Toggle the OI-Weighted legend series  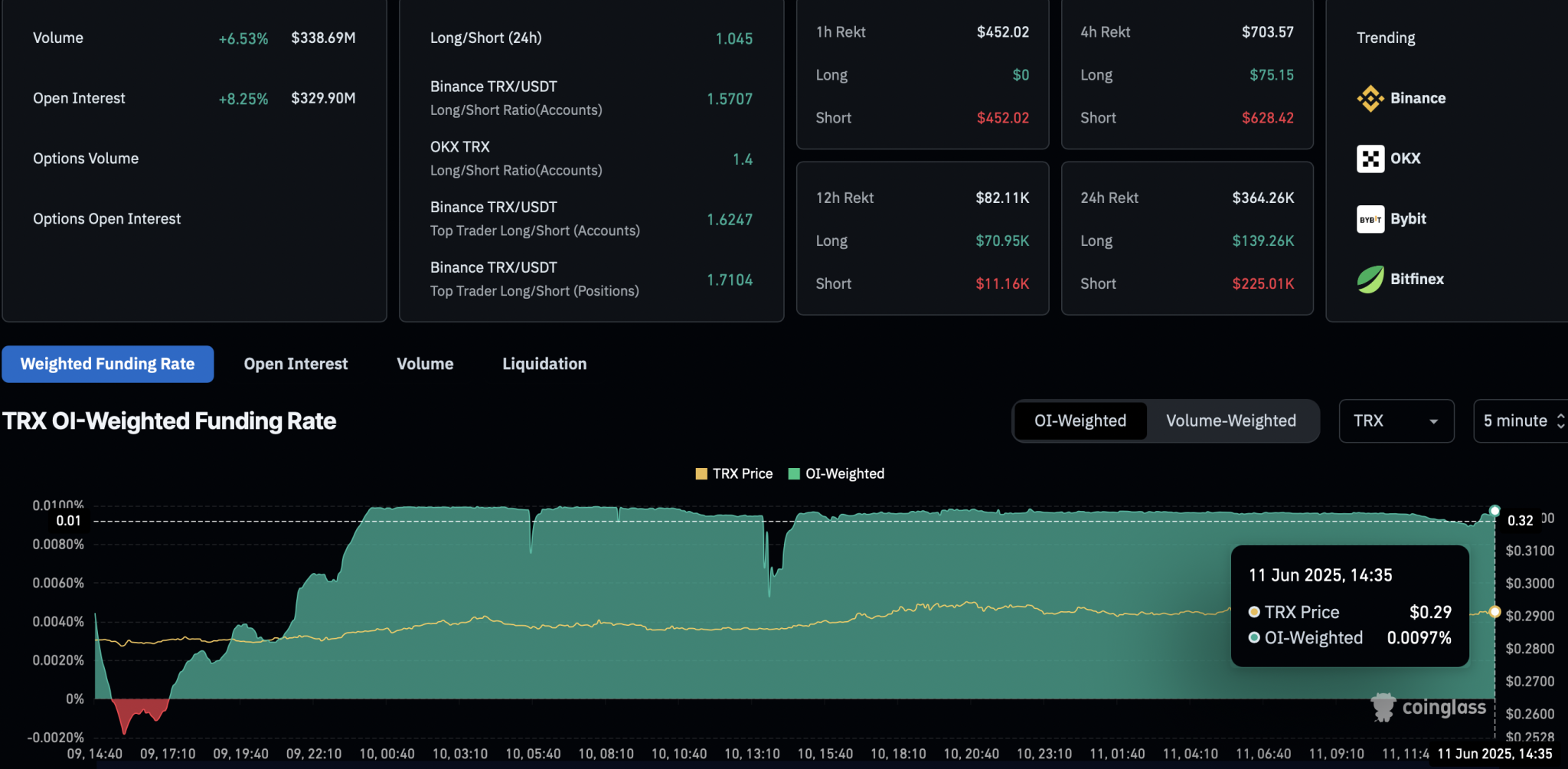(836, 473)
